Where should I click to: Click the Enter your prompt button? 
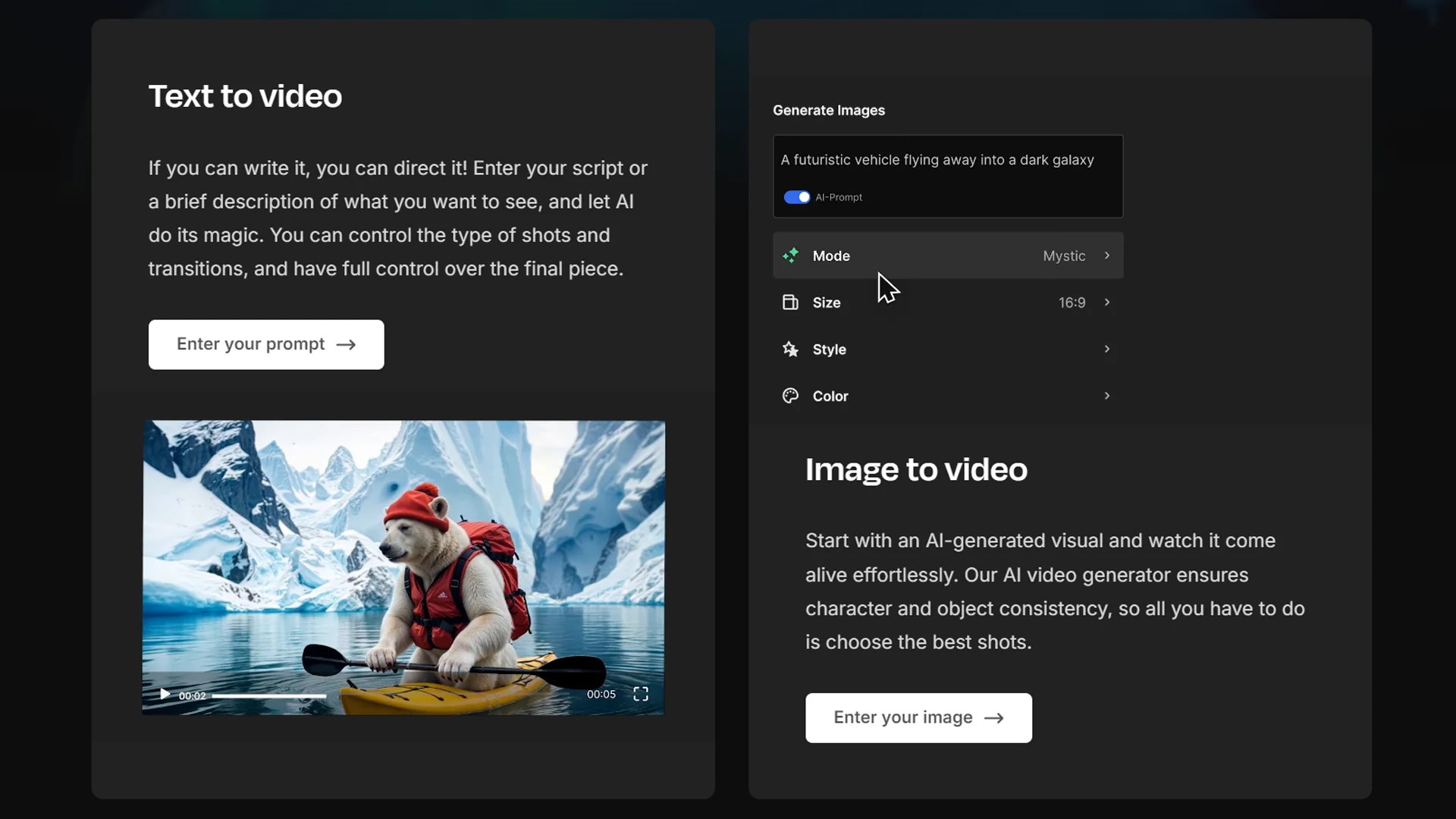pos(266,344)
